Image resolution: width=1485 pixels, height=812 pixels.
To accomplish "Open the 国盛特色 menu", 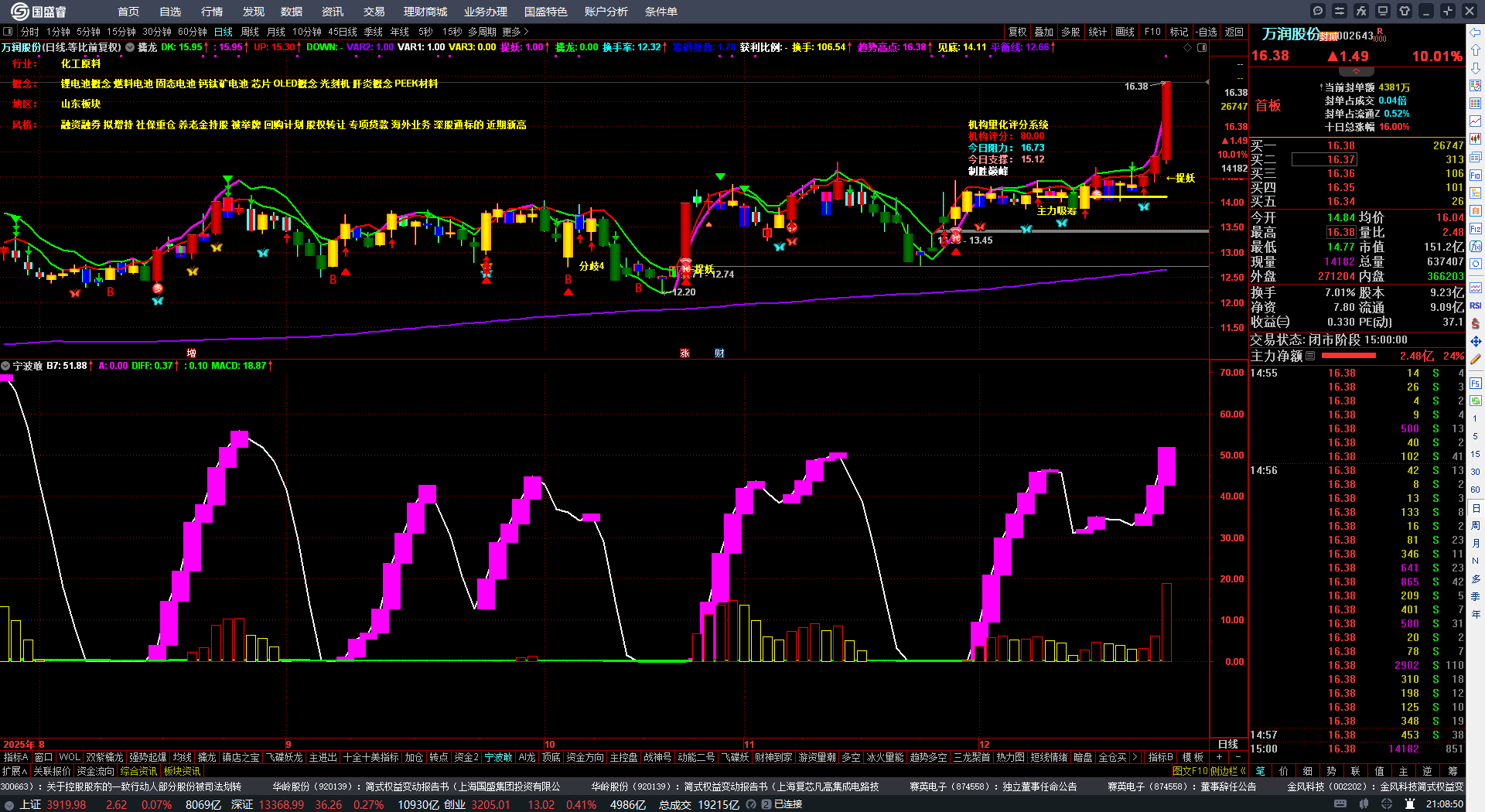I will pyautogui.click(x=546, y=12).
